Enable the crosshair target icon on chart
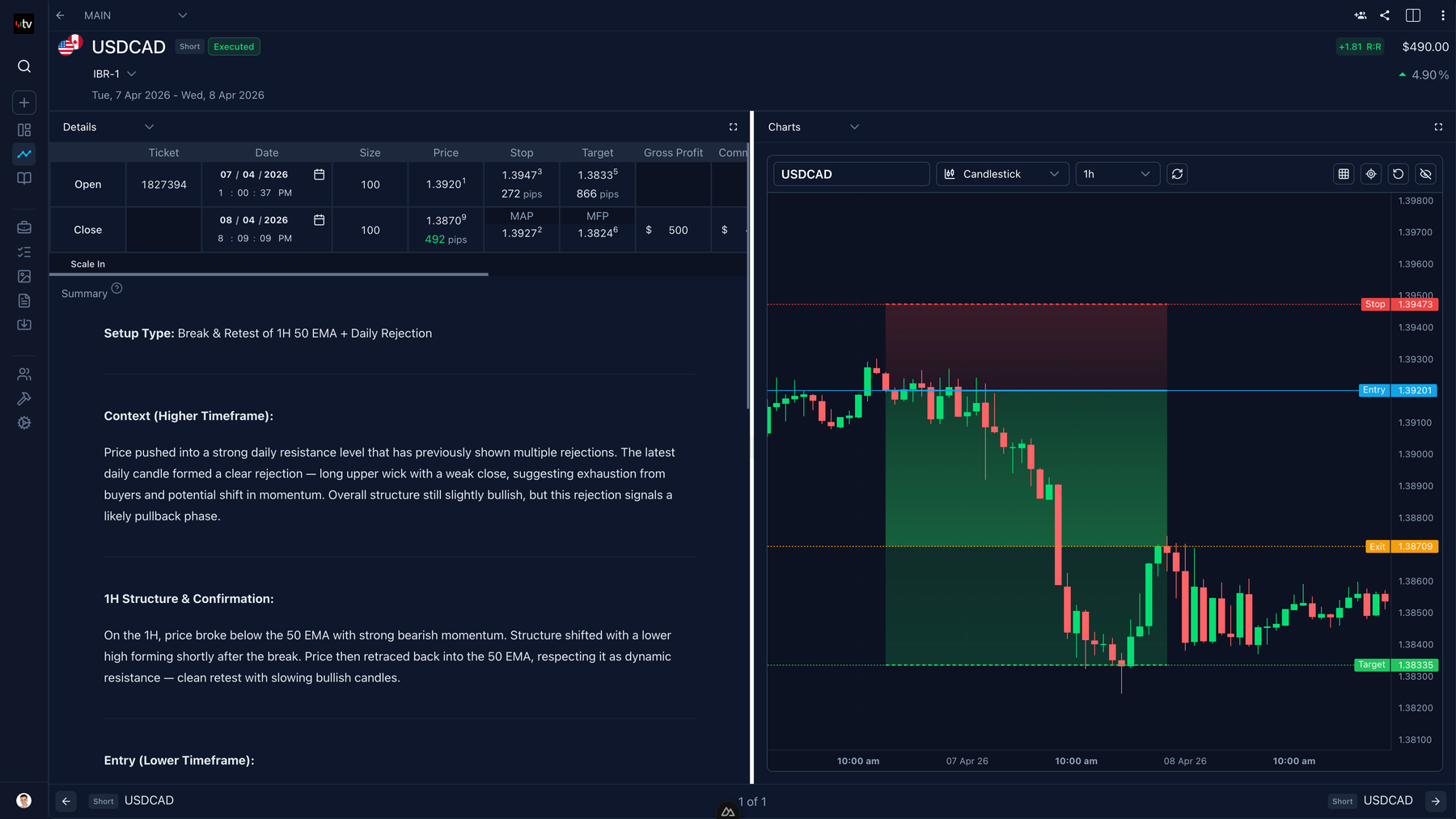The height and width of the screenshot is (819, 1456). 1371,173
